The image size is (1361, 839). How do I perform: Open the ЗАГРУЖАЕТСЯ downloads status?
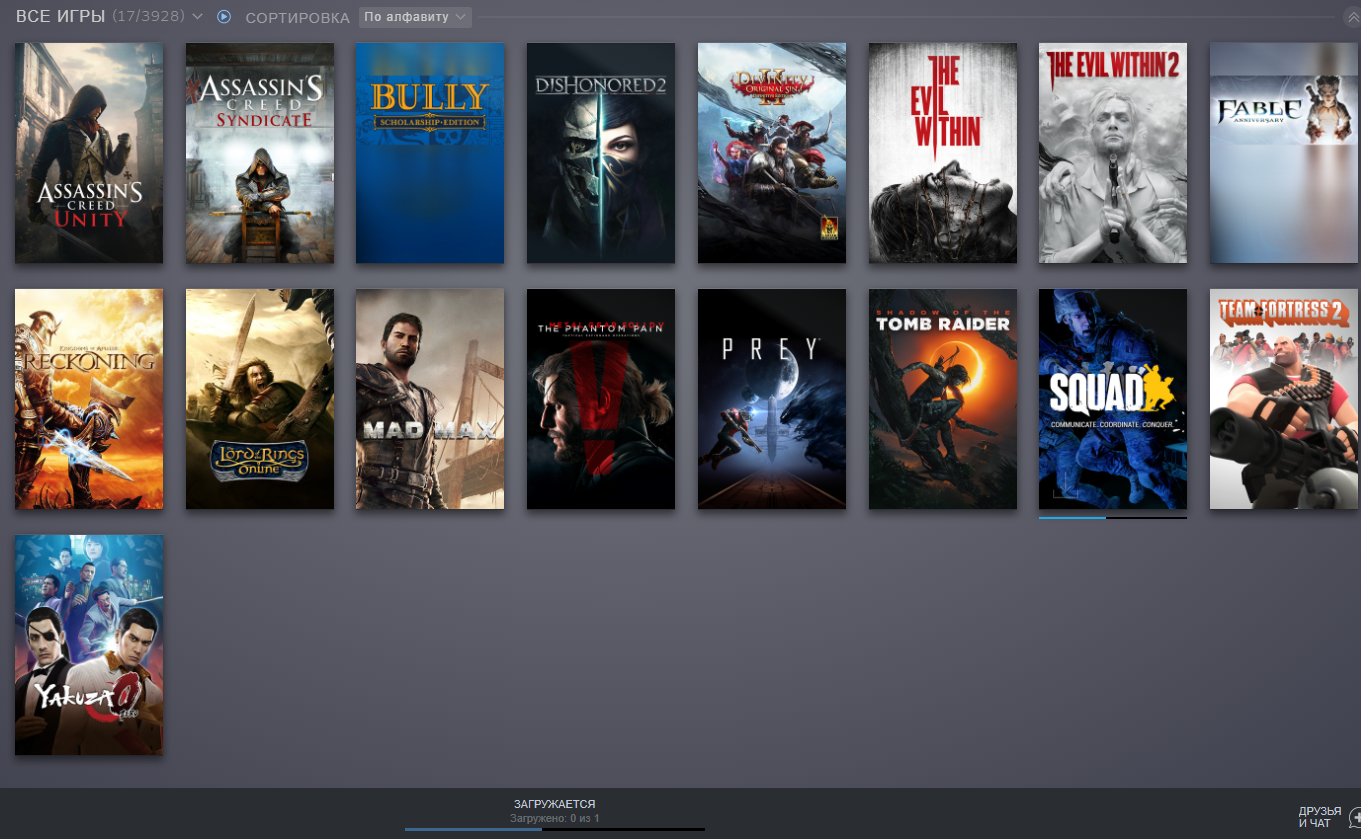(555, 804)
